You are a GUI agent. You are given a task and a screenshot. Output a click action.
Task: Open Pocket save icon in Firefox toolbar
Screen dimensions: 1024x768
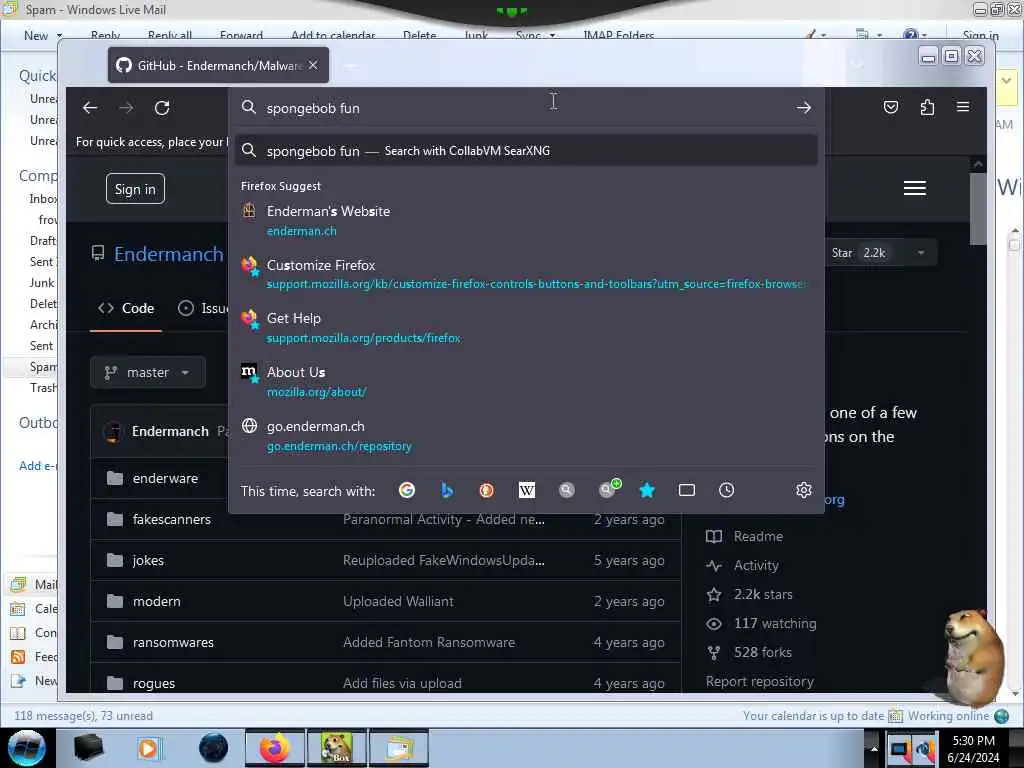point(891,107)
